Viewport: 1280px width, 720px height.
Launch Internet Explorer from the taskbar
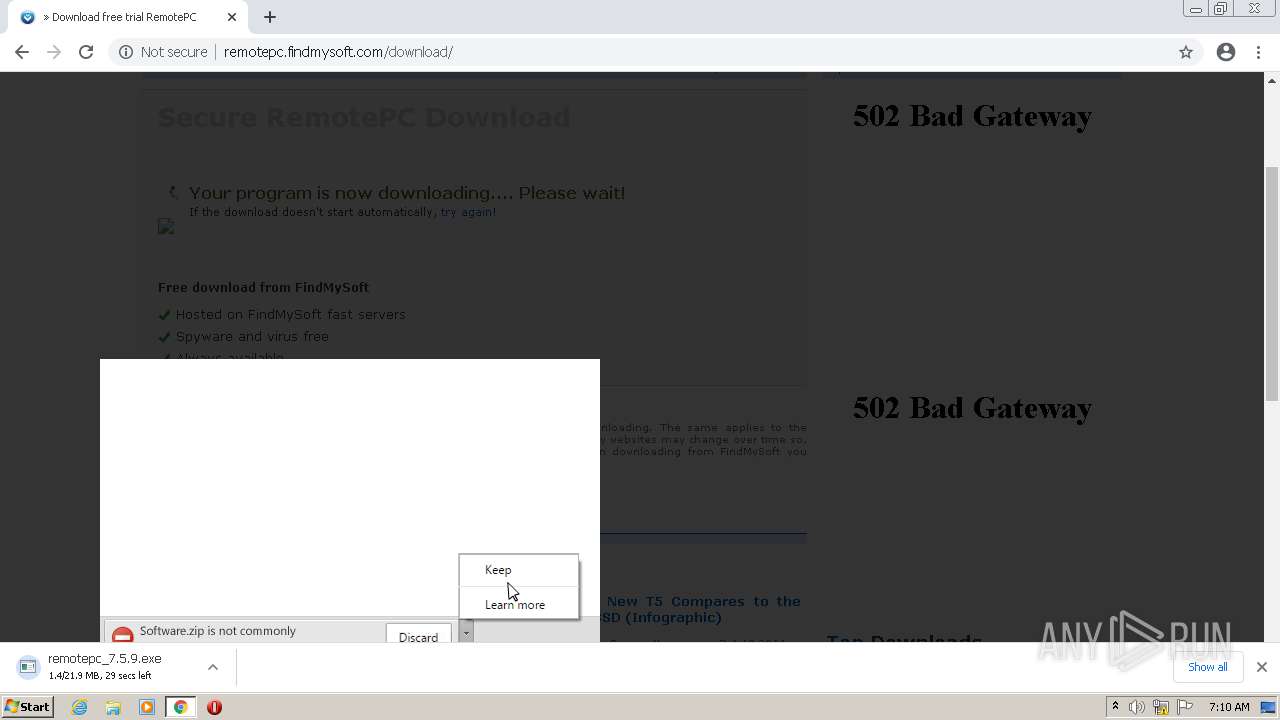pos(79,707)
